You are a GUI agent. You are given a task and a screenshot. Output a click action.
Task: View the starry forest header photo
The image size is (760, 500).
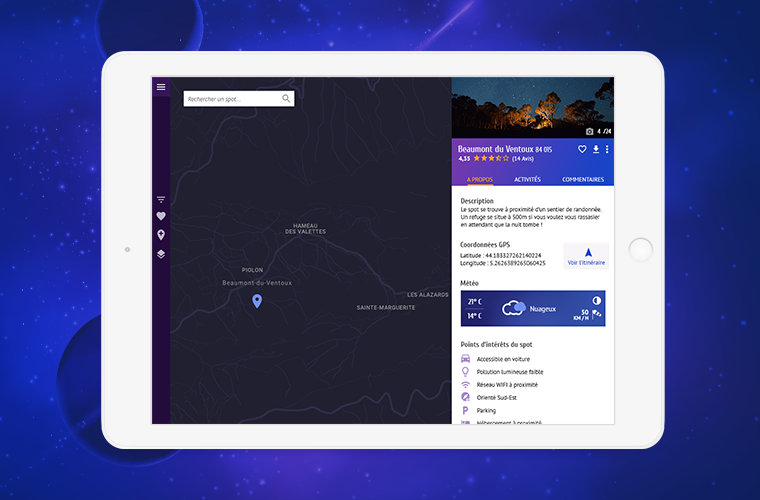click(533, 108)
